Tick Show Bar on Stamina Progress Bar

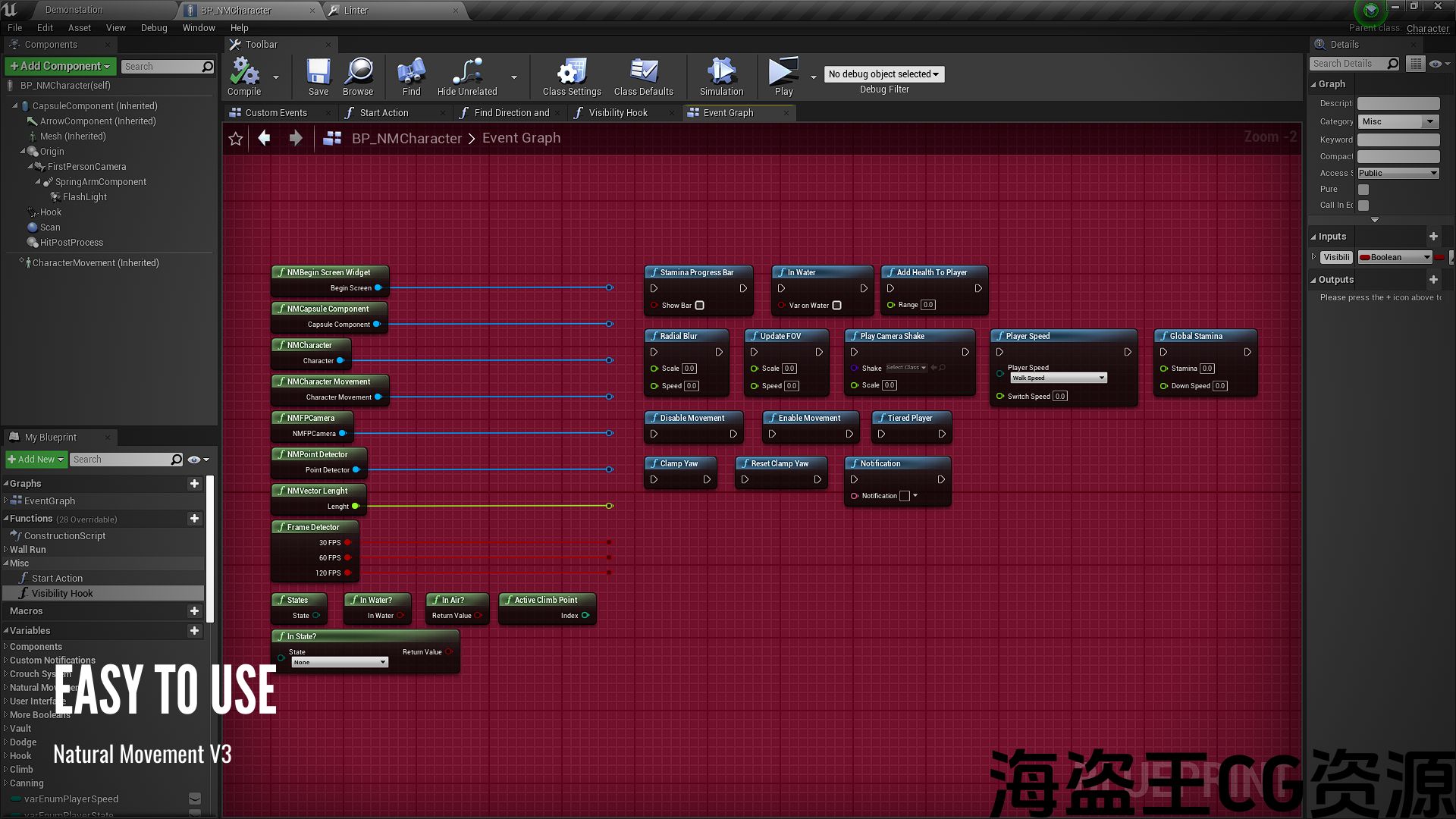[700, 306]
